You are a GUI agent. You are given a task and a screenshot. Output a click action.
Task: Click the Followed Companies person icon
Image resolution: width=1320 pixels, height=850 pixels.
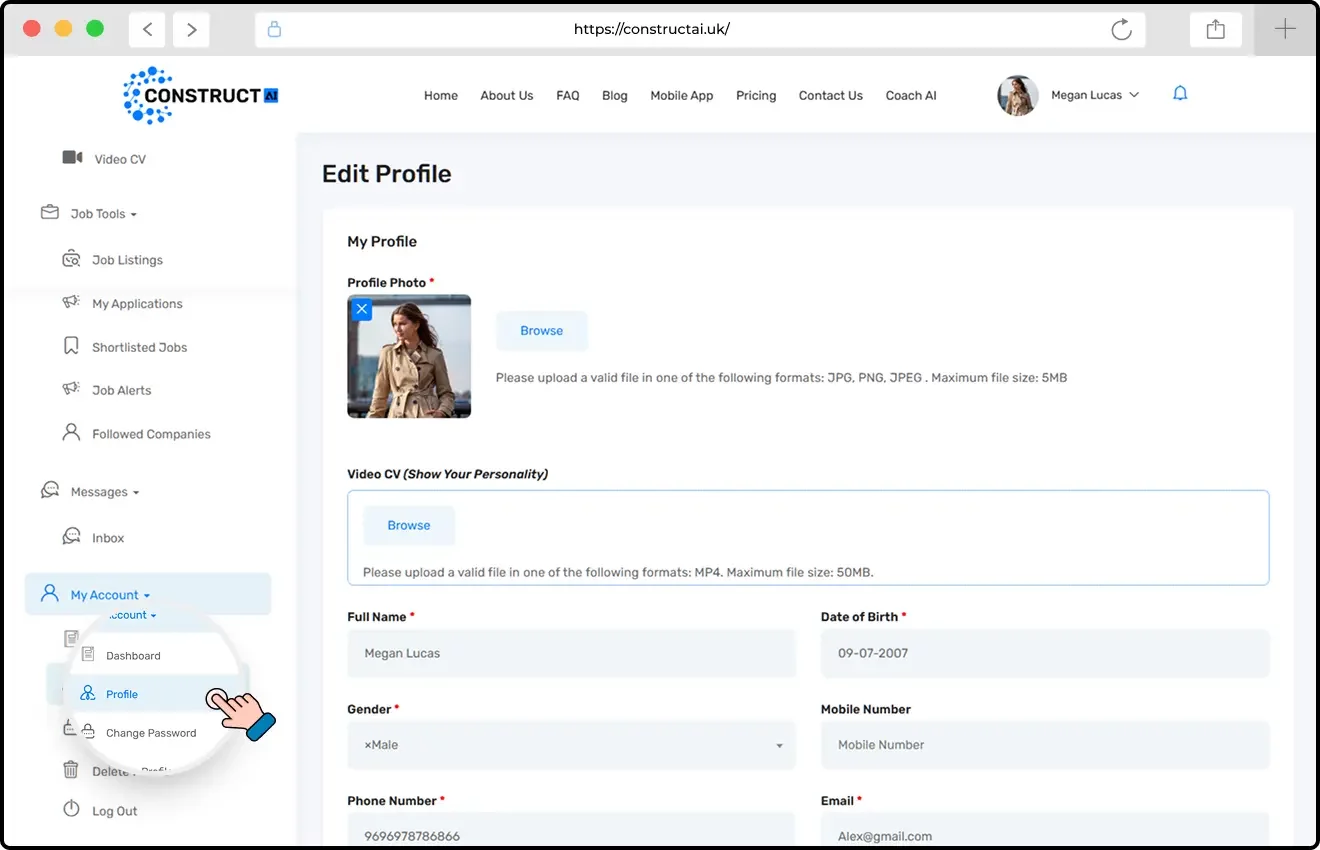[x=71, y=433]
